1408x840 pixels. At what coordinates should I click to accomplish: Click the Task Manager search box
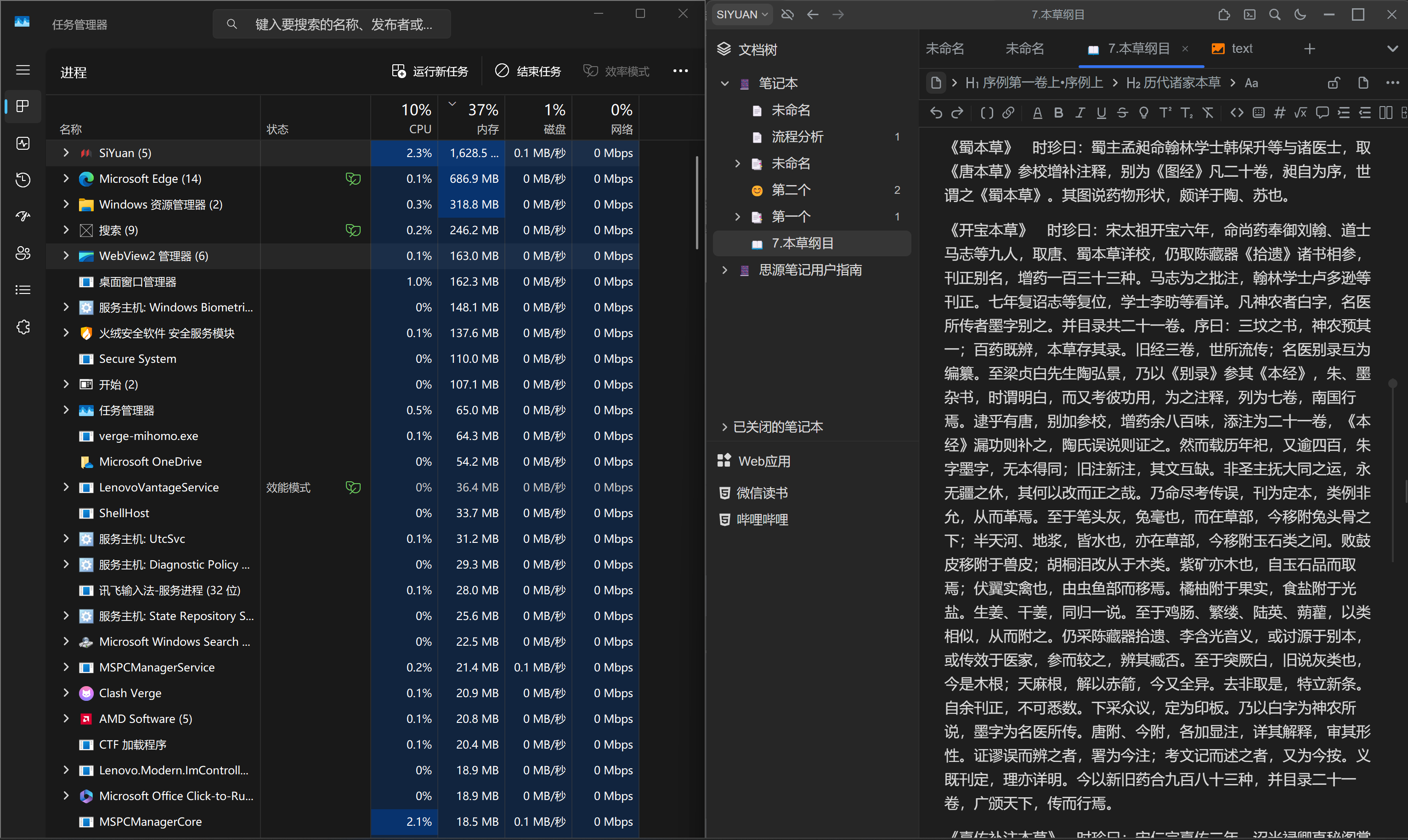(x=332, y=24)
